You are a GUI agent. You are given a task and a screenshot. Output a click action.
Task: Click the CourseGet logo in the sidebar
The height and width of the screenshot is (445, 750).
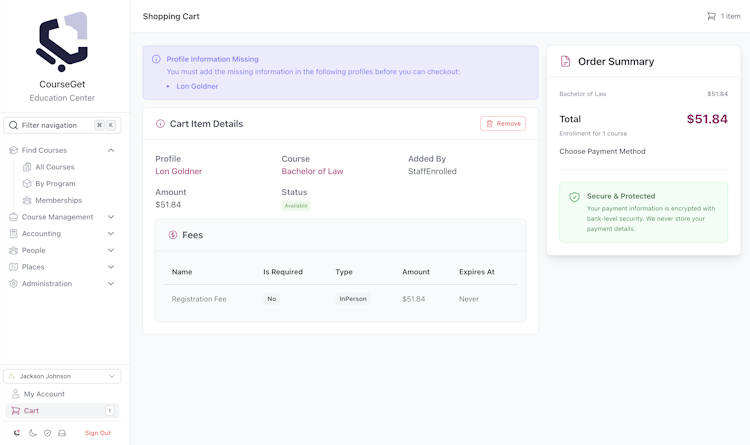(x=62, y=42)
